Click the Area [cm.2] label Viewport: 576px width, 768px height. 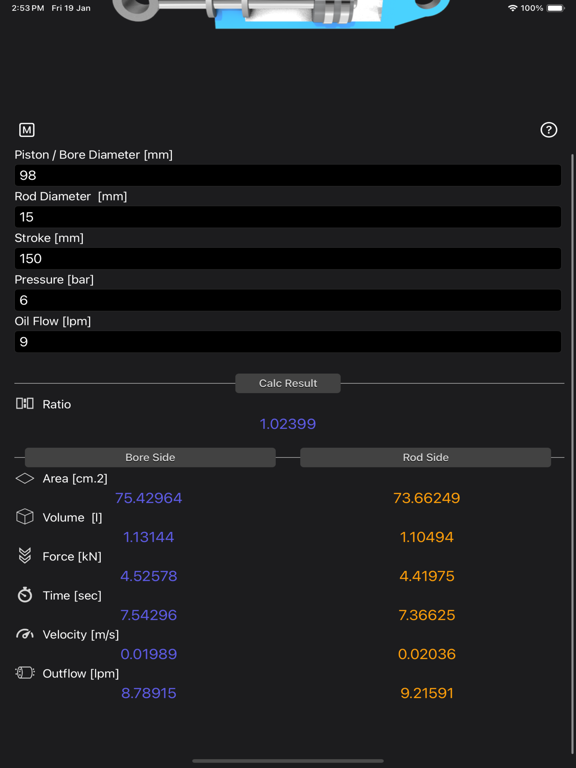(75, 479)
